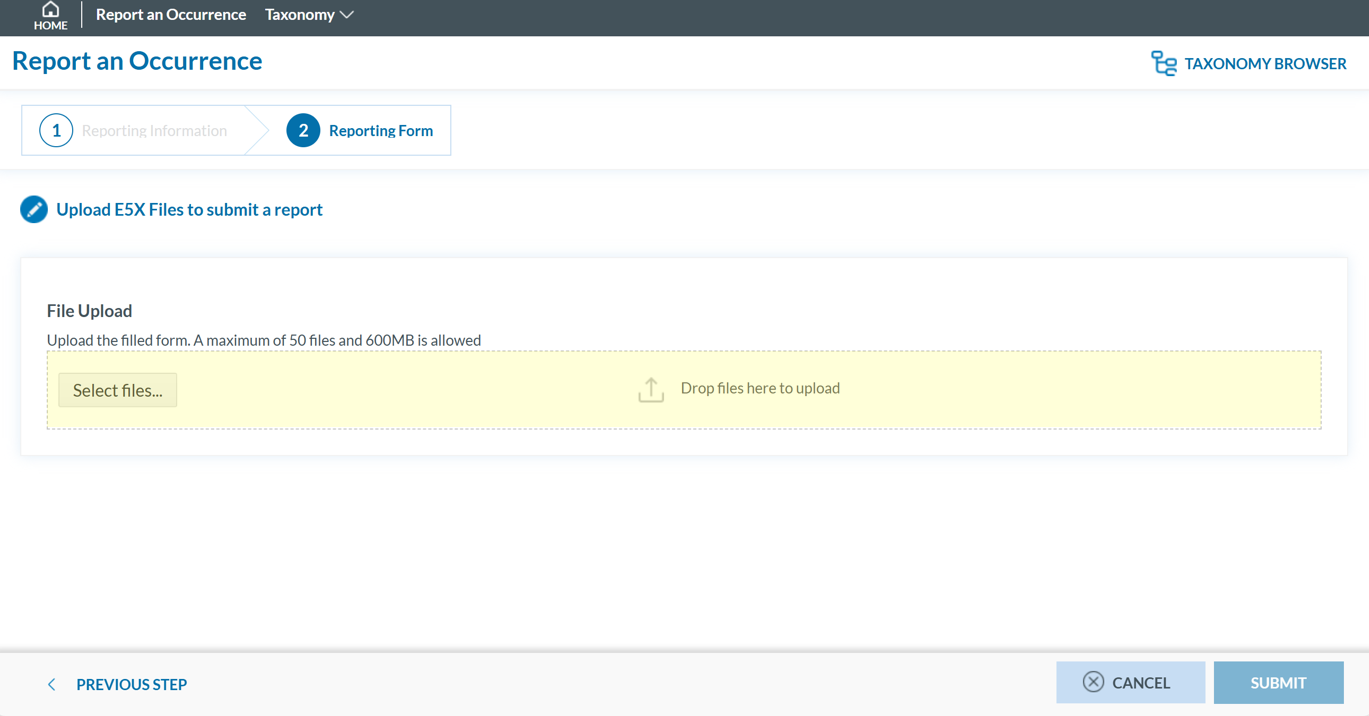Screen dimensions: 1369x716
Task: Expand the chevron next to Taxonomy
Action: [347, 15]
